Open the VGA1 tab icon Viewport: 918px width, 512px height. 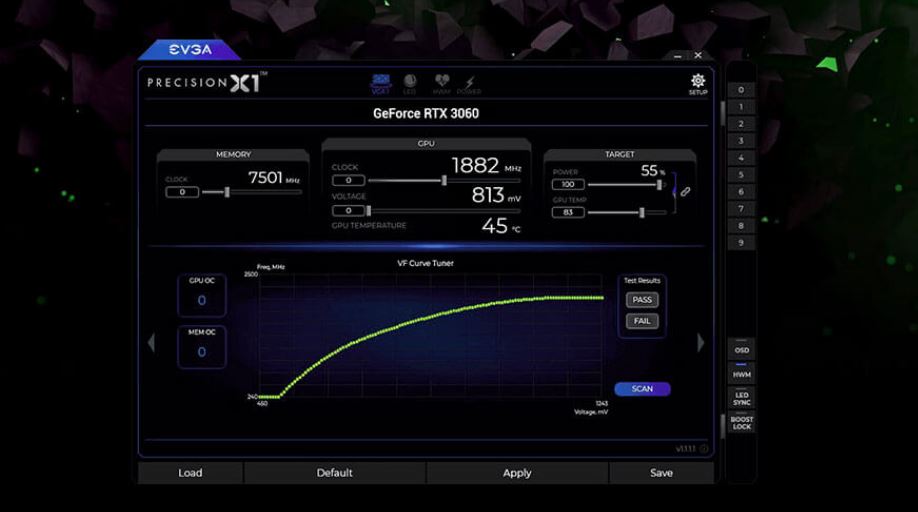click(x=381, y=84)
